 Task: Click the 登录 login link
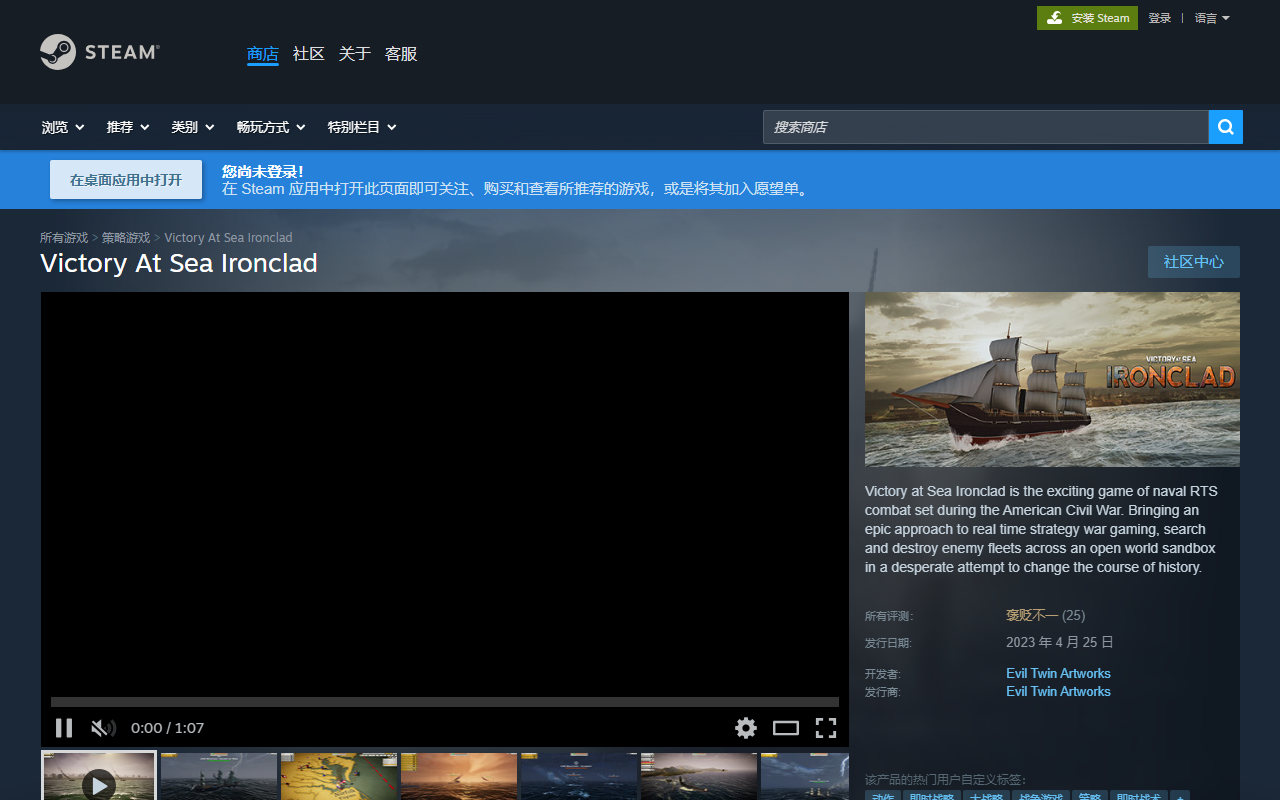pos(1159,18)
